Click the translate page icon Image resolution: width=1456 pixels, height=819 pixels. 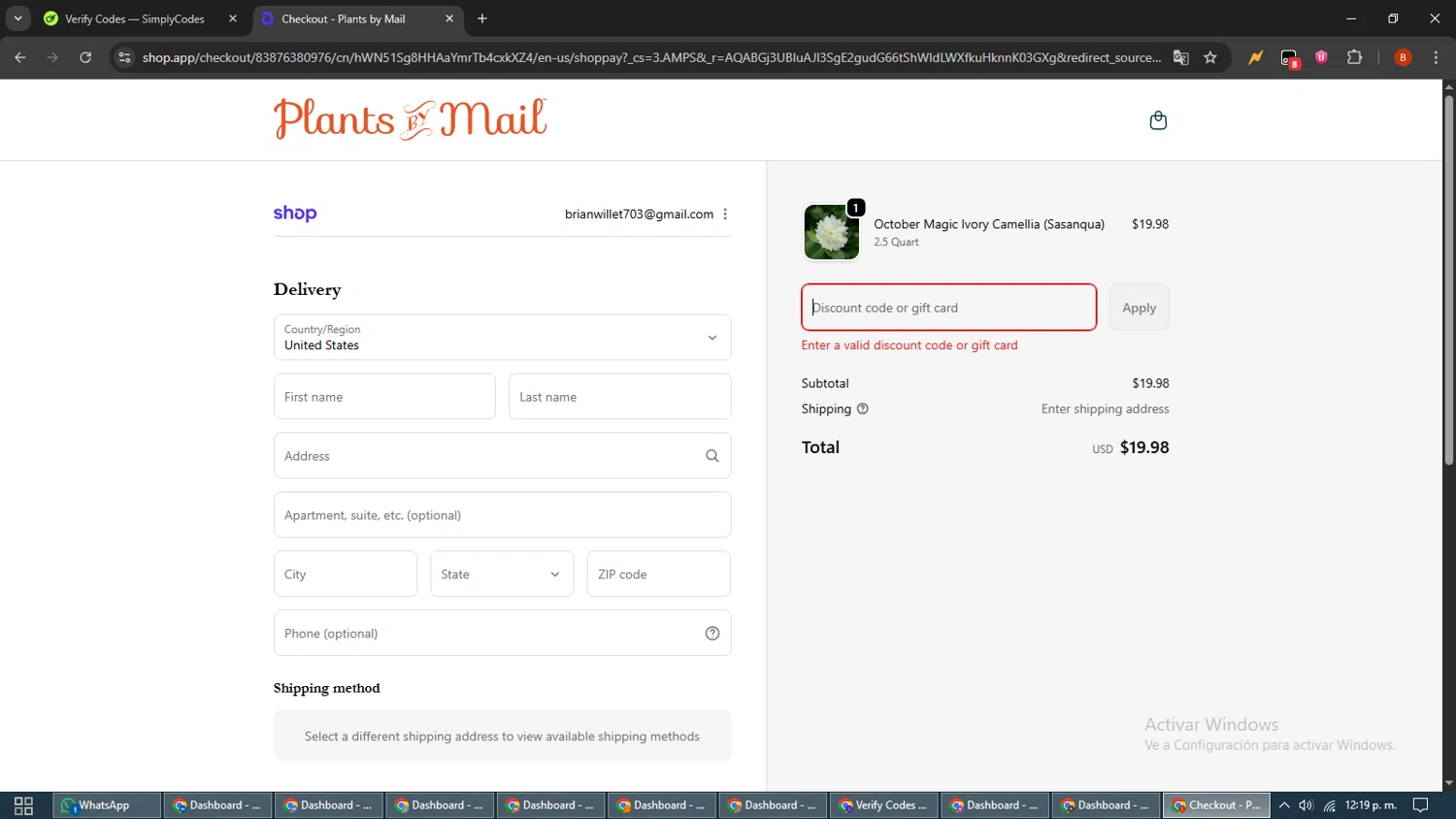pyautogui.click(x=1181, y=57)
